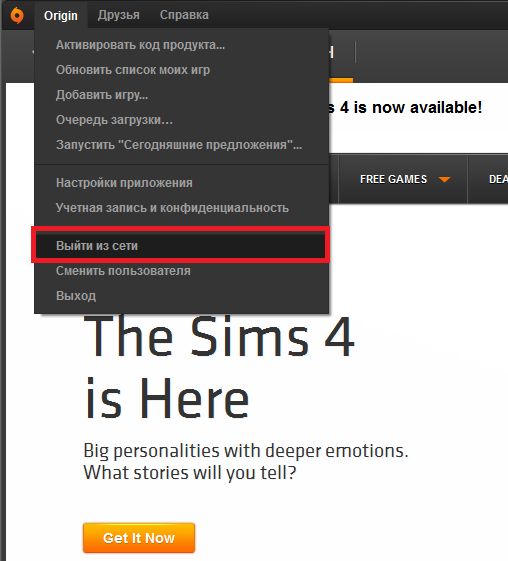Click The Sims 4 is Here headline
The width and height of the screenshot is (508, 561).
click(219, 367)
